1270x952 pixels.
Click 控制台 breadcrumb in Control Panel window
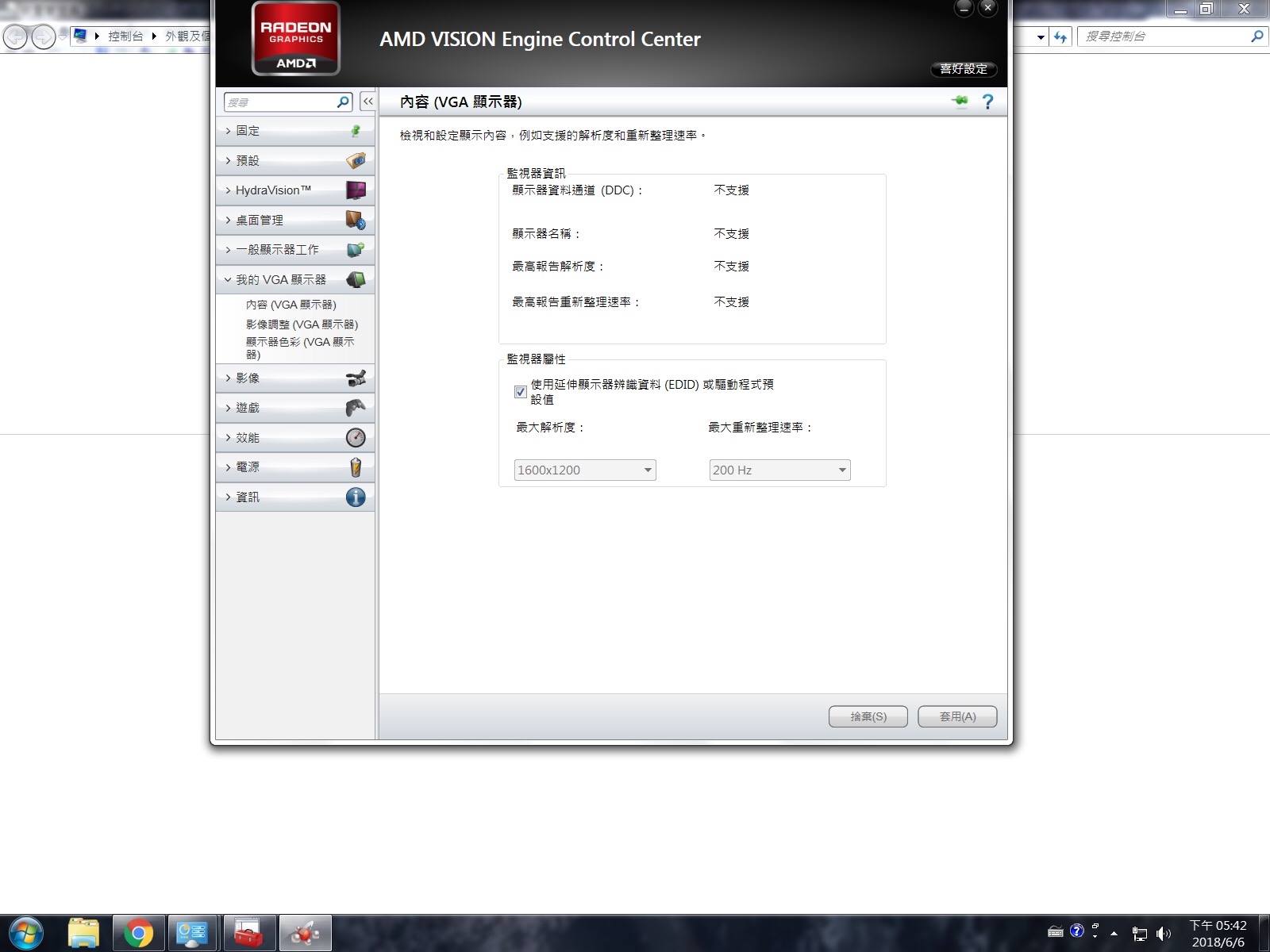point(125,36)
